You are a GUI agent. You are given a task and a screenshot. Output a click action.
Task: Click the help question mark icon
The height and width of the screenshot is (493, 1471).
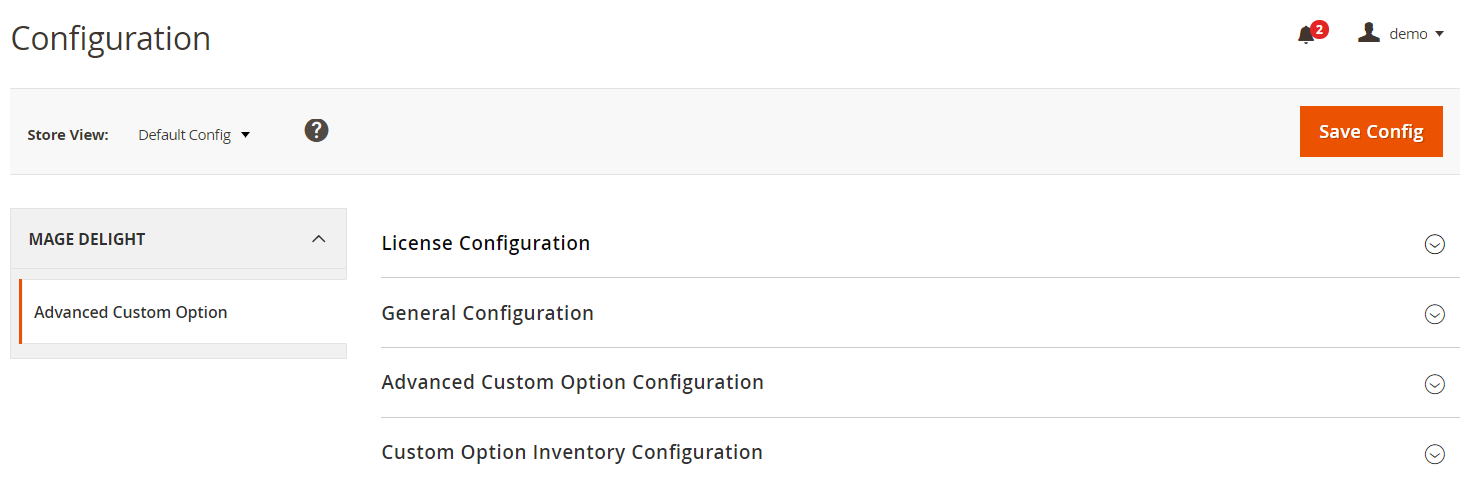pos(316,130)
